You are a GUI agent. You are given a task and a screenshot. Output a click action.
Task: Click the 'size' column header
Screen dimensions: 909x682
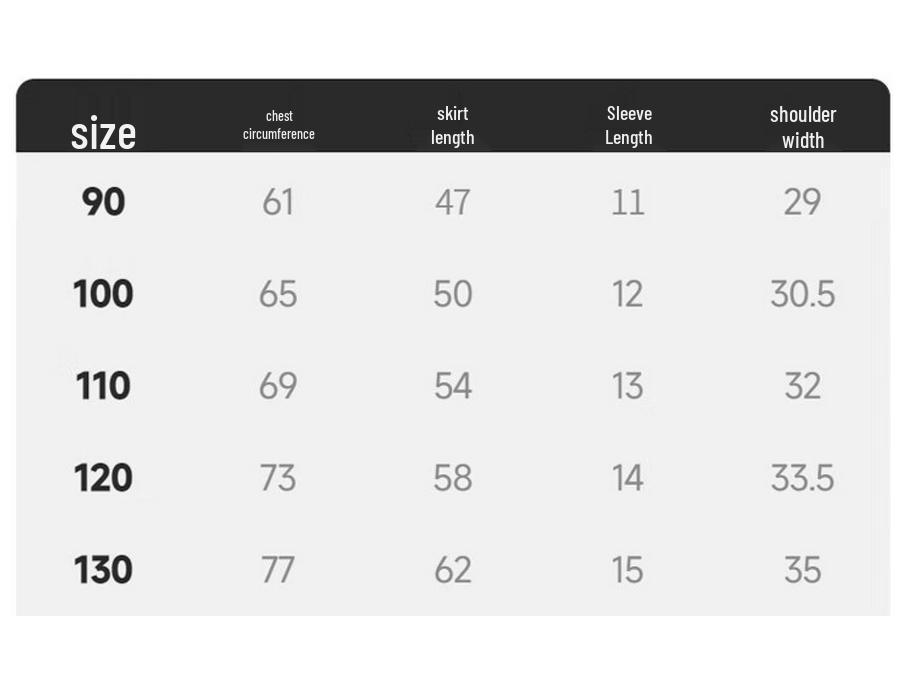tap(103, 133)
